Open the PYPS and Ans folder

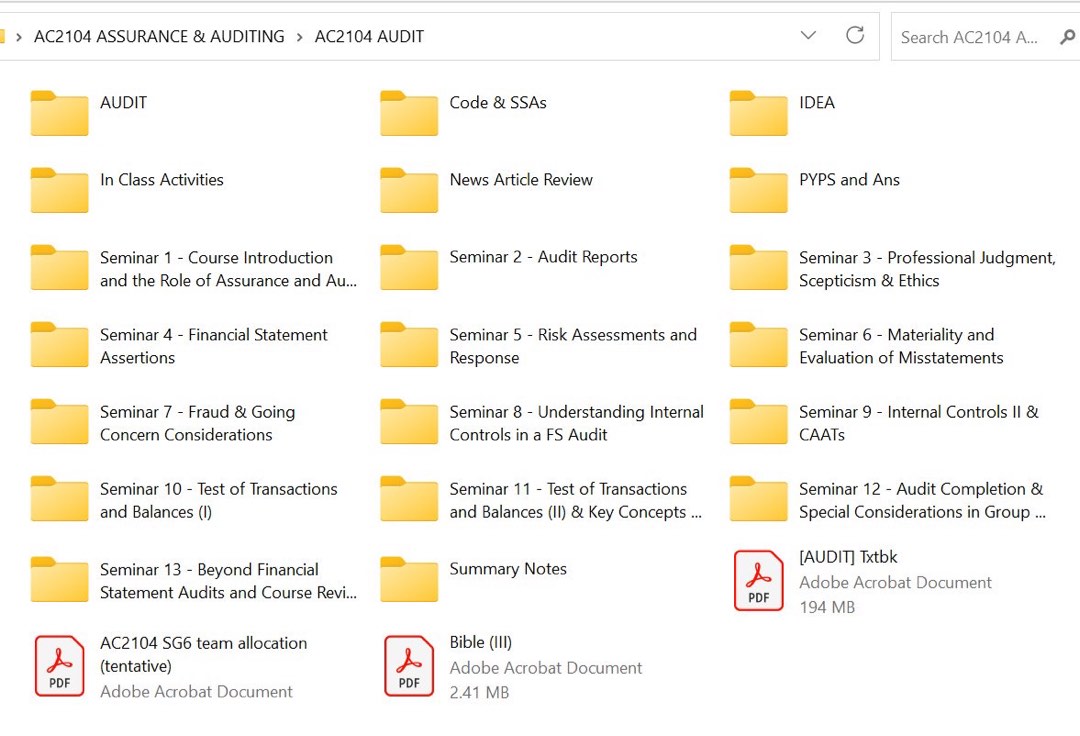[x=848, y=180]
